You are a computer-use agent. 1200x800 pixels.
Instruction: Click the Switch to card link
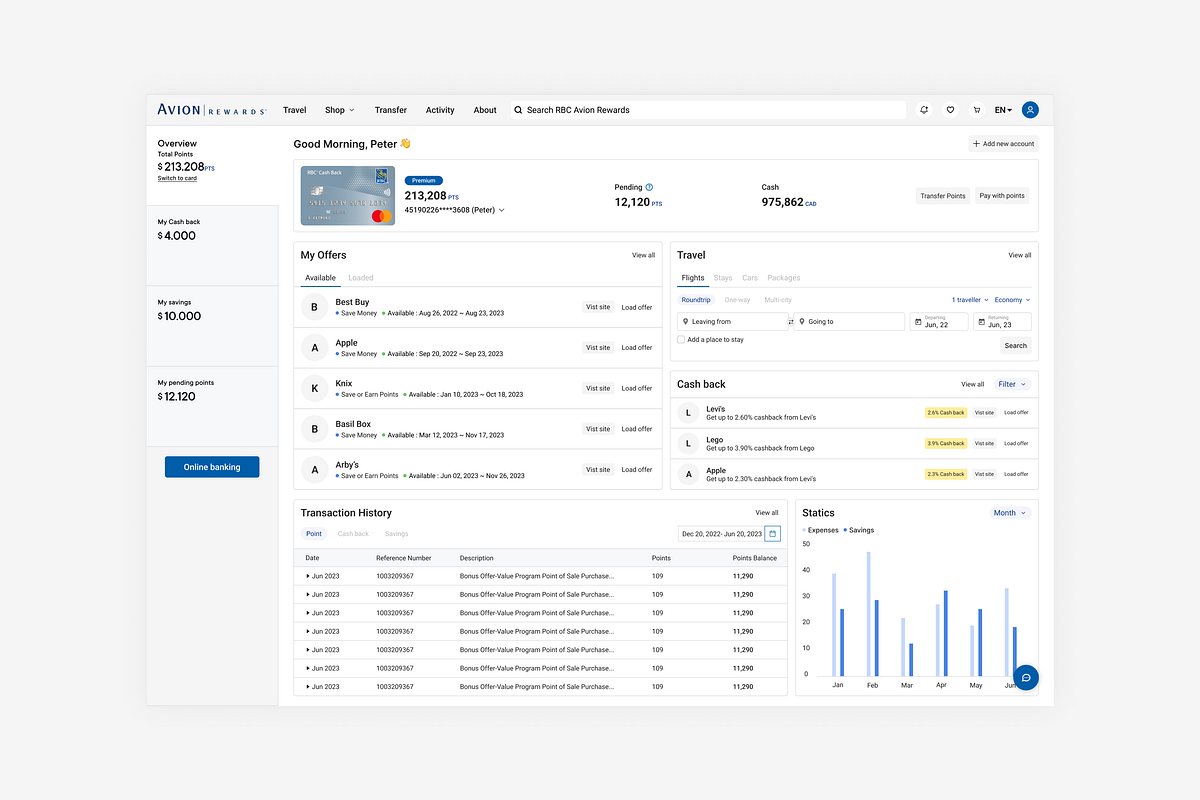coord(177,178)
